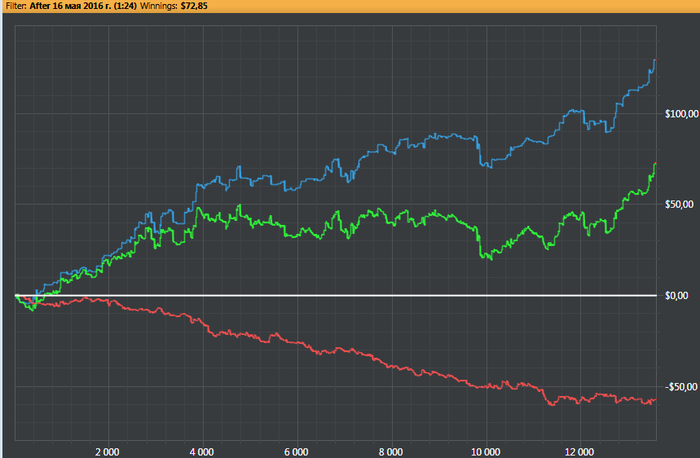The image size is (700, 458).
Task: Click the '4 000' x-axis label
Action: [202, 452]
